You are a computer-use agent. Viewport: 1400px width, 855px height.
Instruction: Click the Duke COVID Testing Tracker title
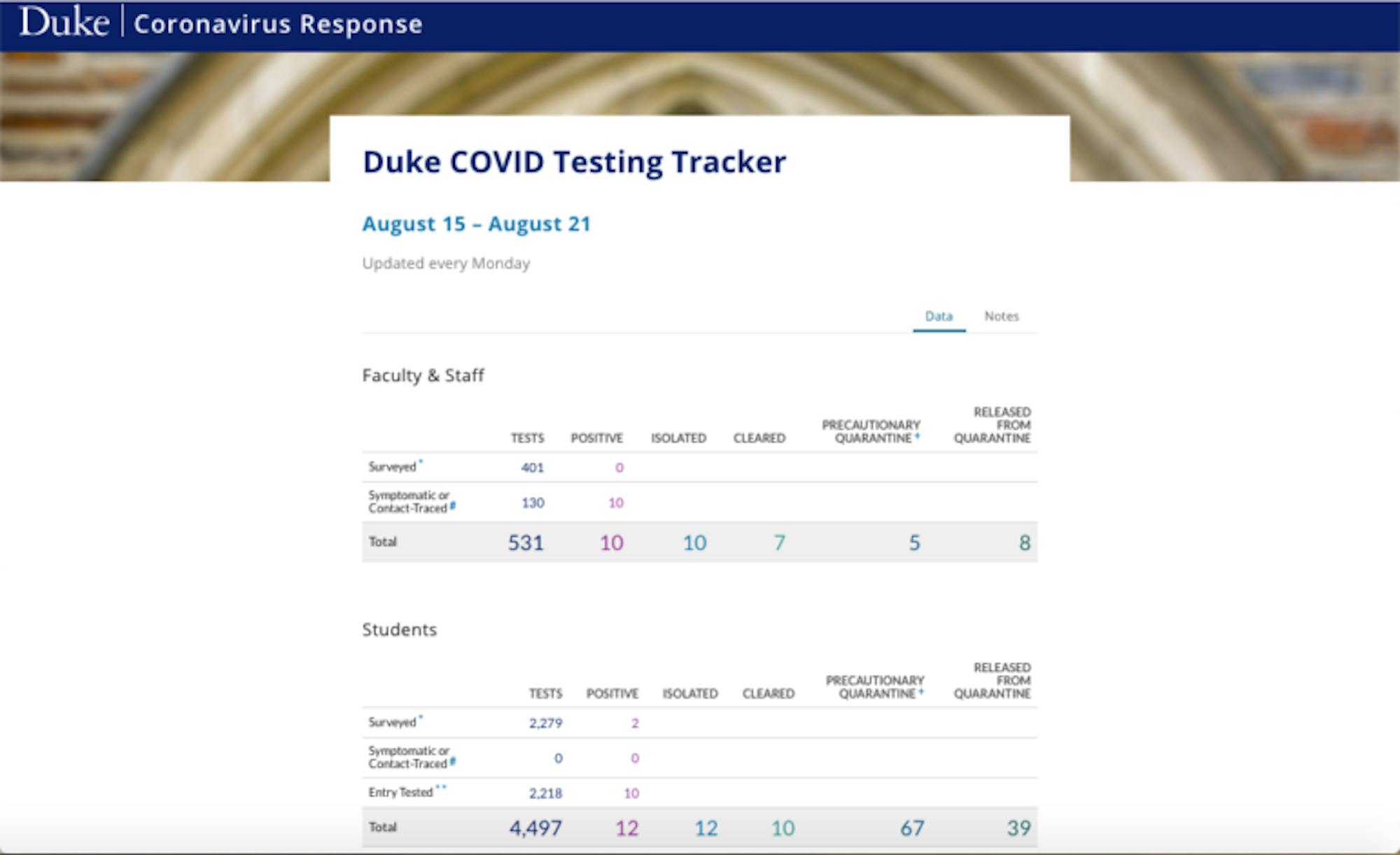point(574,162)
